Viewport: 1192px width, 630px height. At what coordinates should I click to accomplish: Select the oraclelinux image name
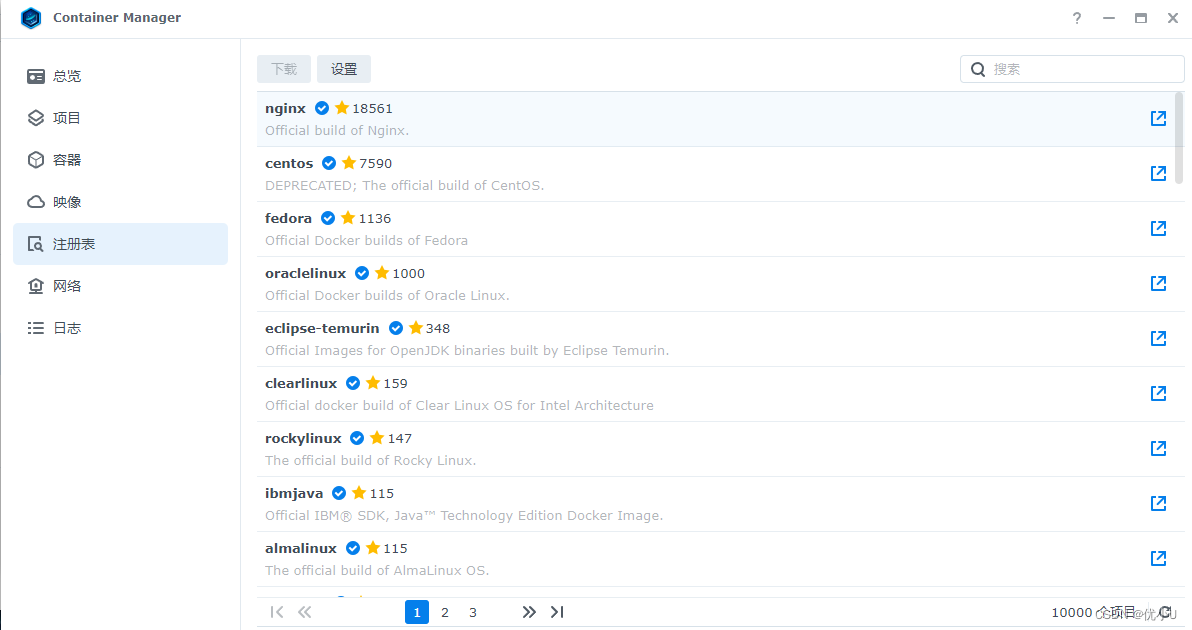(x=306, y=273)
